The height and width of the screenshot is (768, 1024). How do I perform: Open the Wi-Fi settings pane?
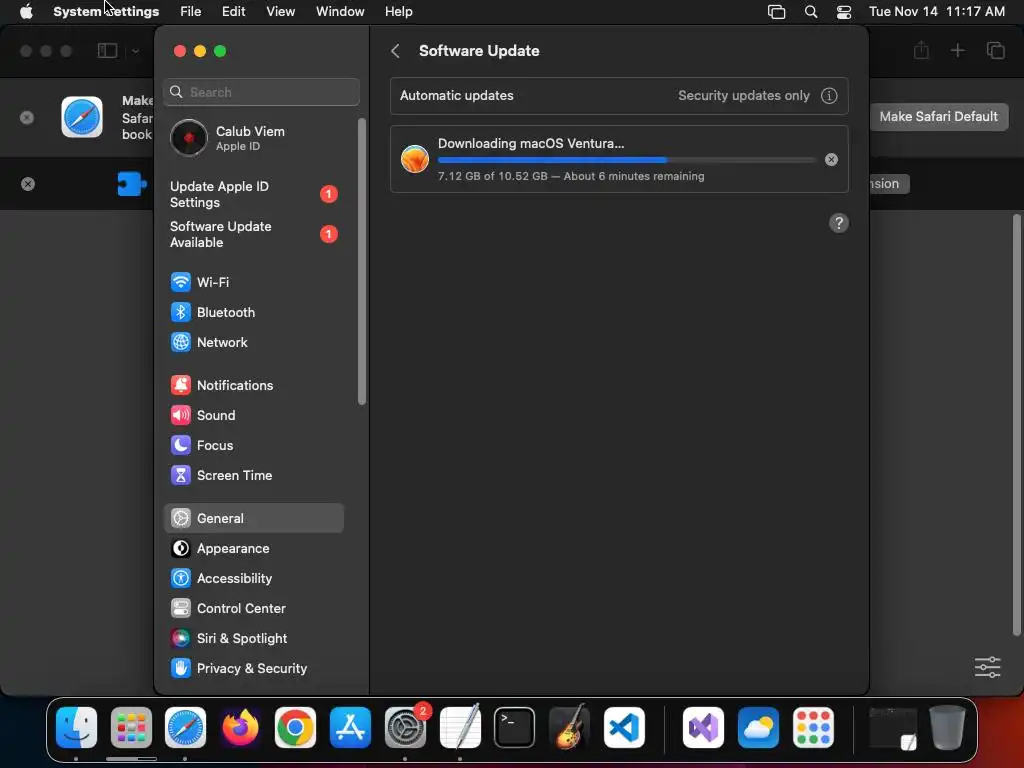[x=253, y=282]
